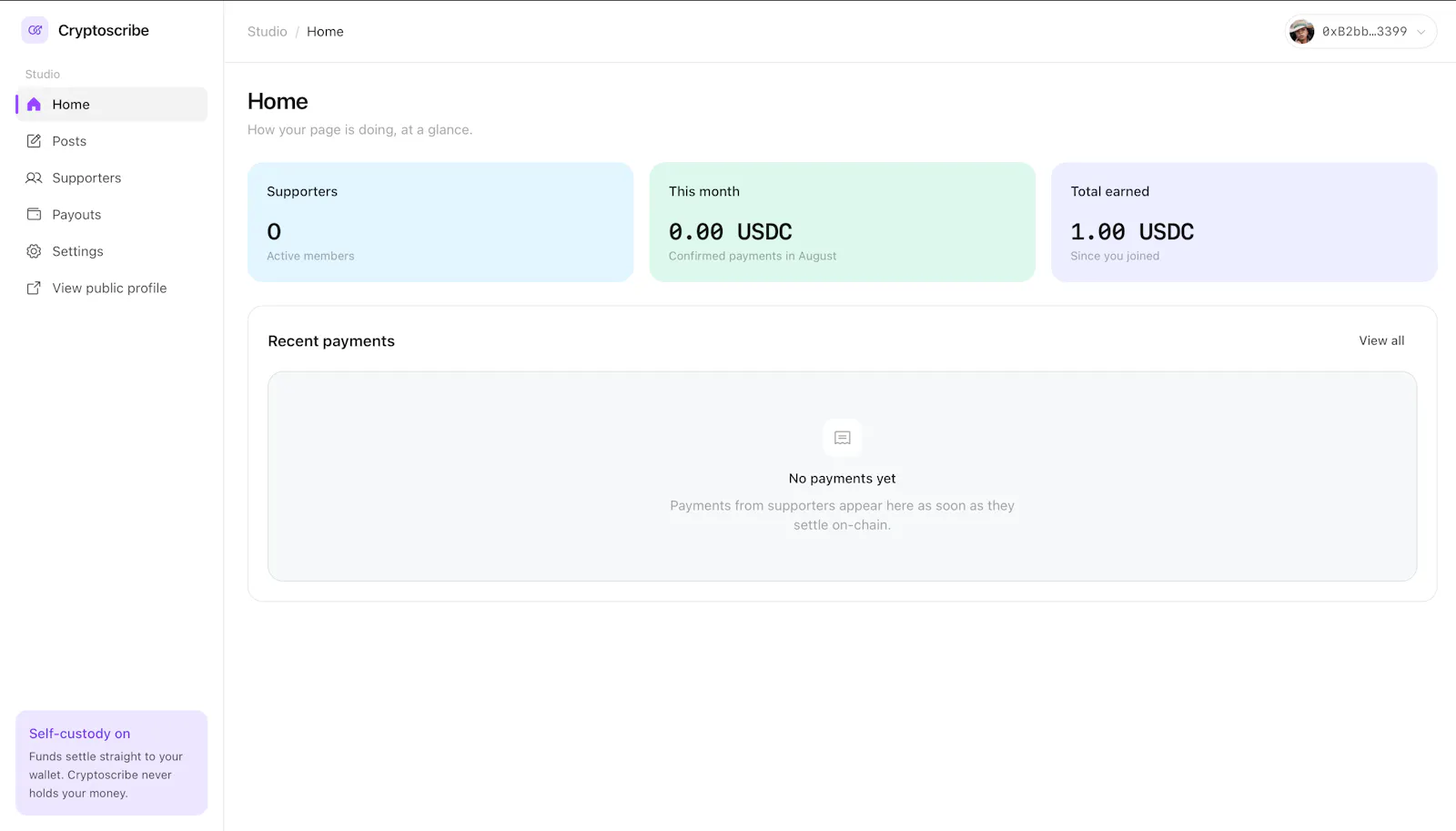Image resolution: width=1456 pixels, height=831 pixels.
Task: Click the wallet avatar picture
Action: point(1302,31)
